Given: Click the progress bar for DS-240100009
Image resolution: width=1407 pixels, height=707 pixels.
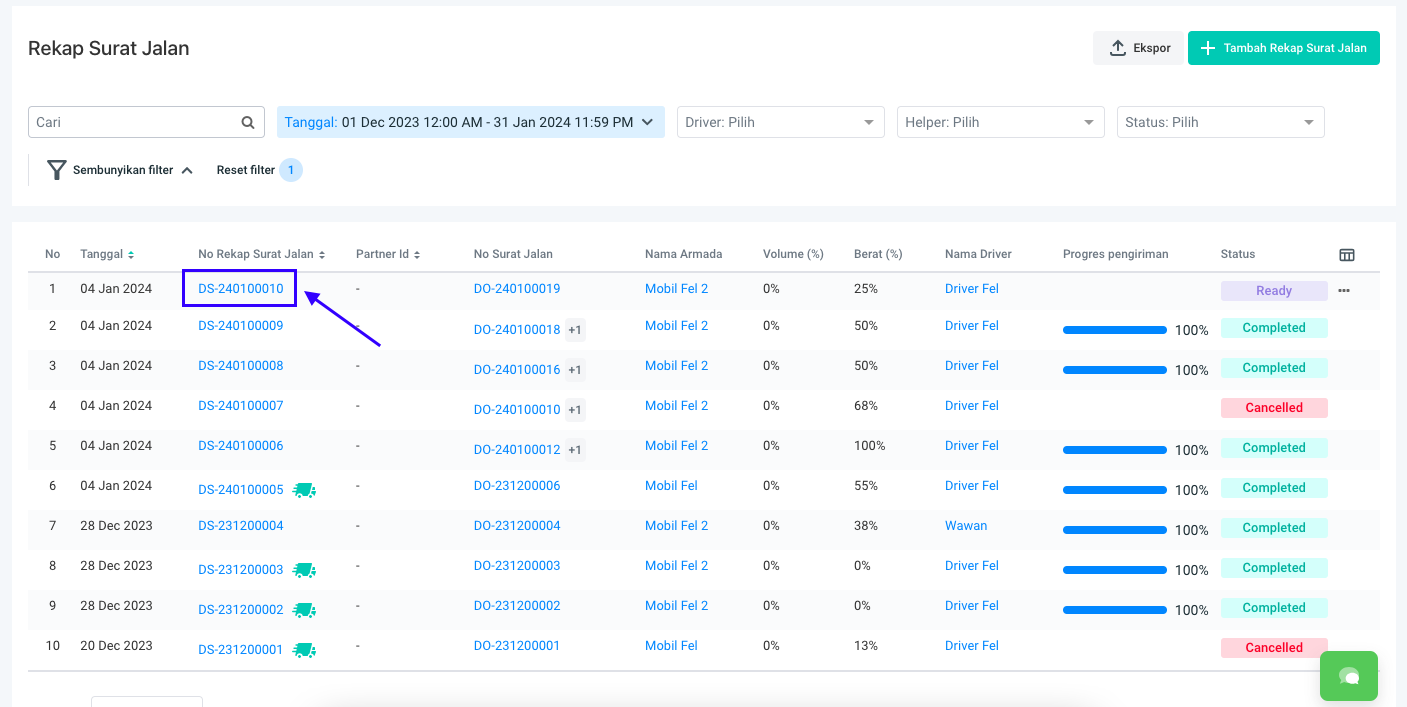Looking at the screenshot, I should tap(1114, 329).
